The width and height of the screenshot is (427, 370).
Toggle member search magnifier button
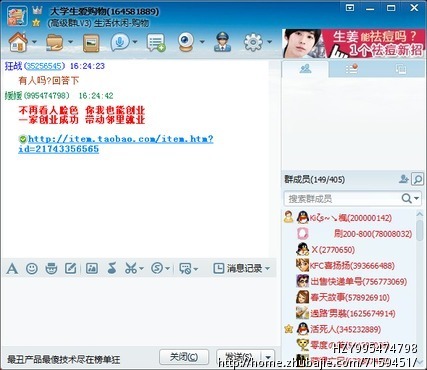coord(418,179)
